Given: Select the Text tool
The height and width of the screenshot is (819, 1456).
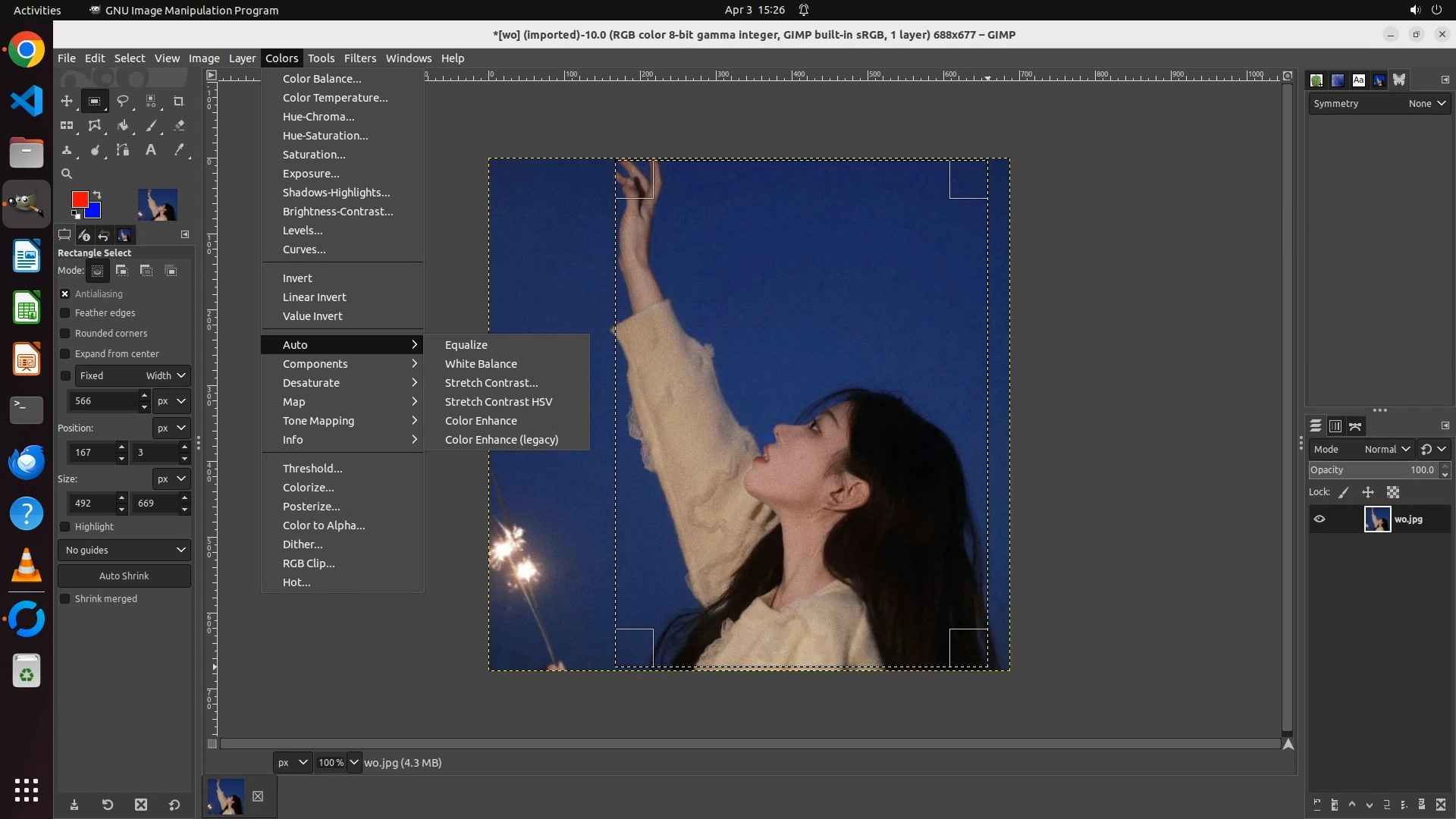Looking at the screenshot, I should (x=150, y=150).
